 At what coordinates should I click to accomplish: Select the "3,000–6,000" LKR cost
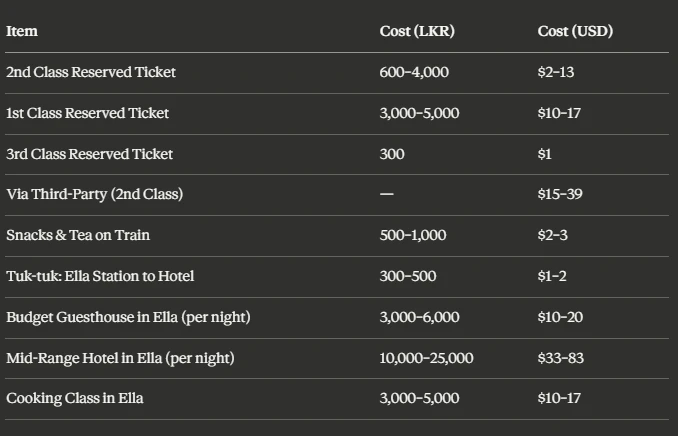click(420, 317)
